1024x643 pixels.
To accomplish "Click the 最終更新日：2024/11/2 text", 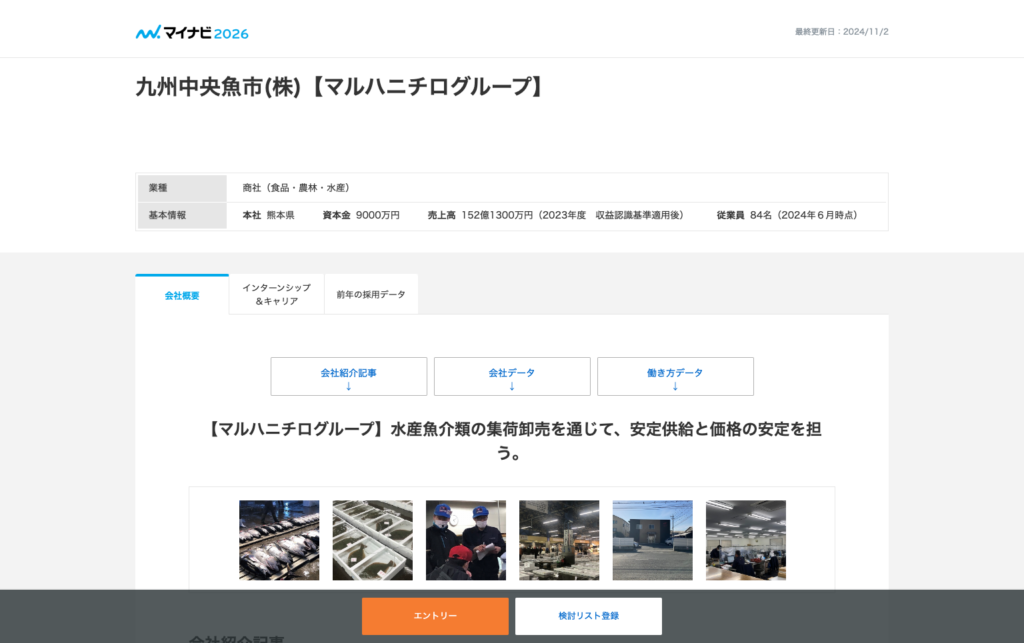I will coord(842,31).
